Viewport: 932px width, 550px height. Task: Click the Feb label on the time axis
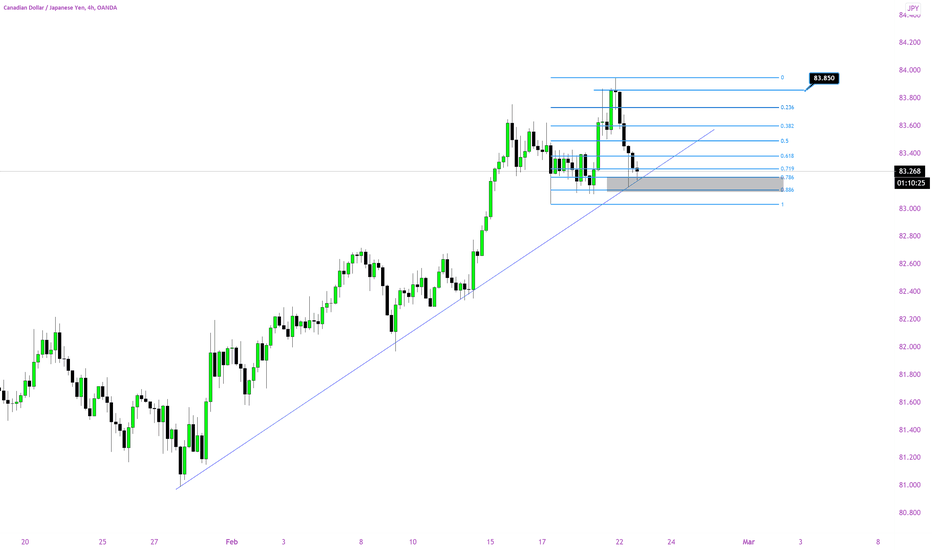point(232,542)
